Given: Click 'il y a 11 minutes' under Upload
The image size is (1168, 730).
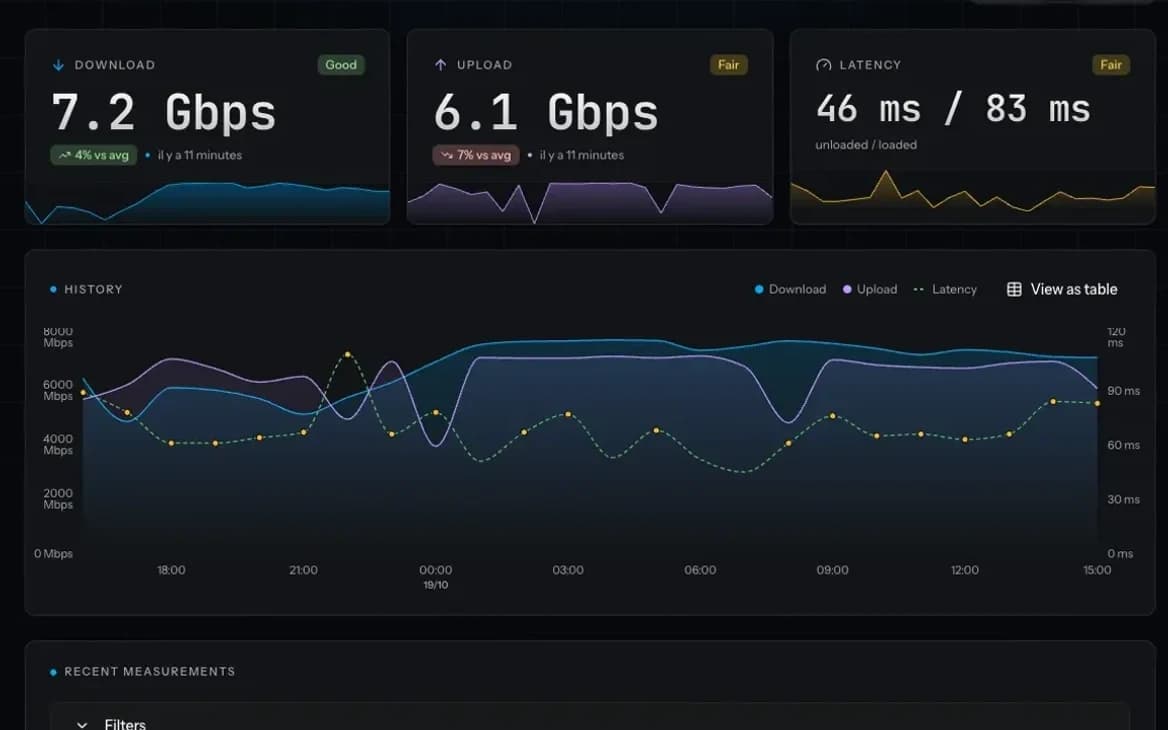Looking at the screenshot, I should coord(582,156).
